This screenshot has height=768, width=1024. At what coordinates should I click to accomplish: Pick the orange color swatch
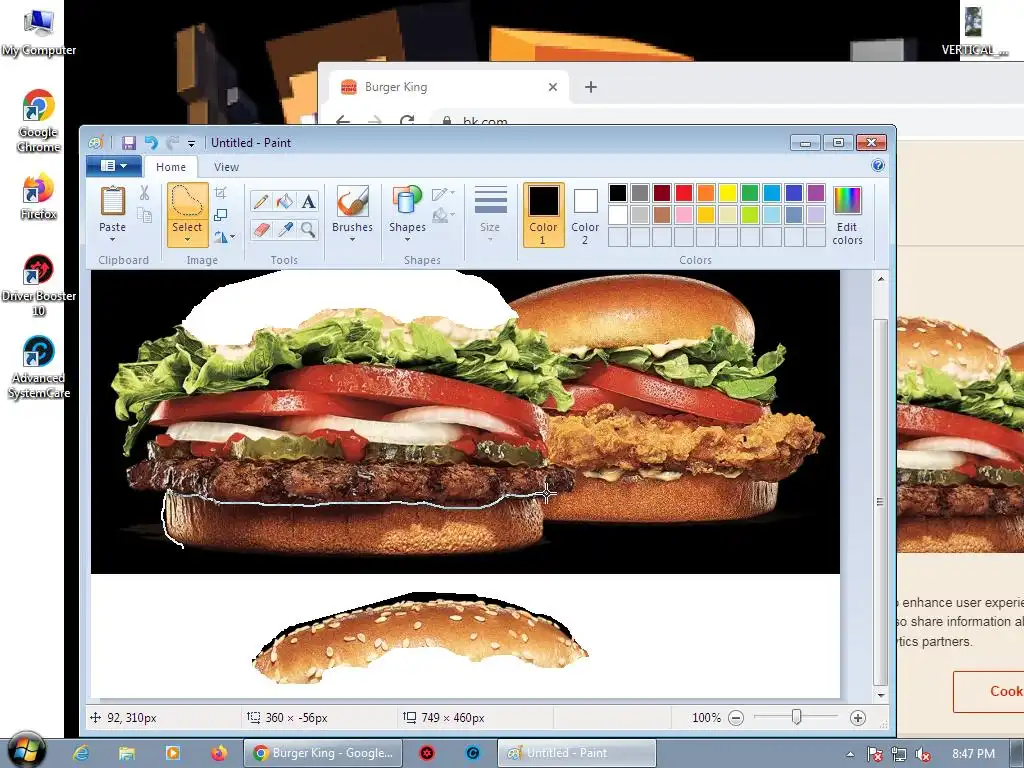(705, 193)
